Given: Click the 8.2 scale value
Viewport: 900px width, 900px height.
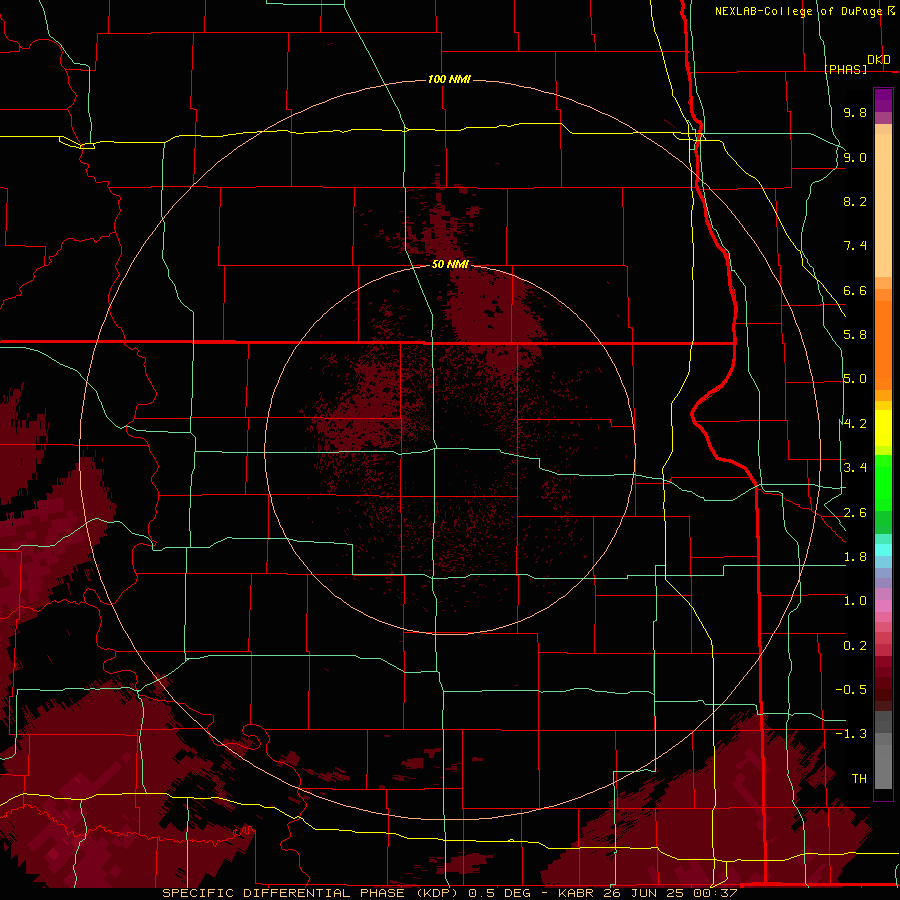Looking at the screenshot, I should pos(855,201).
